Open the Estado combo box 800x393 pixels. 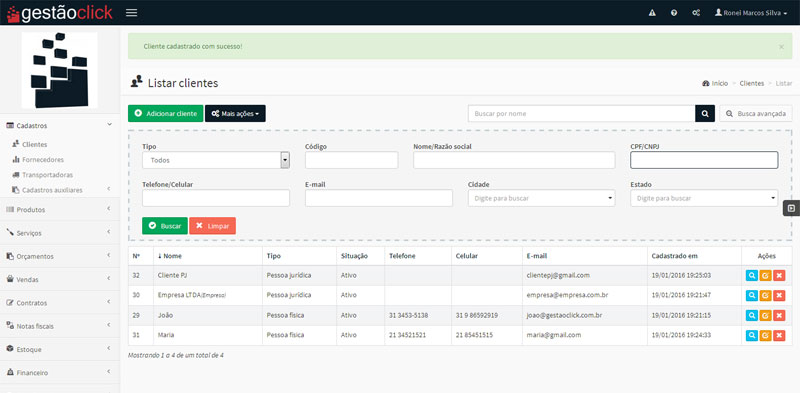pyautogui.click(x=704, y=198)
